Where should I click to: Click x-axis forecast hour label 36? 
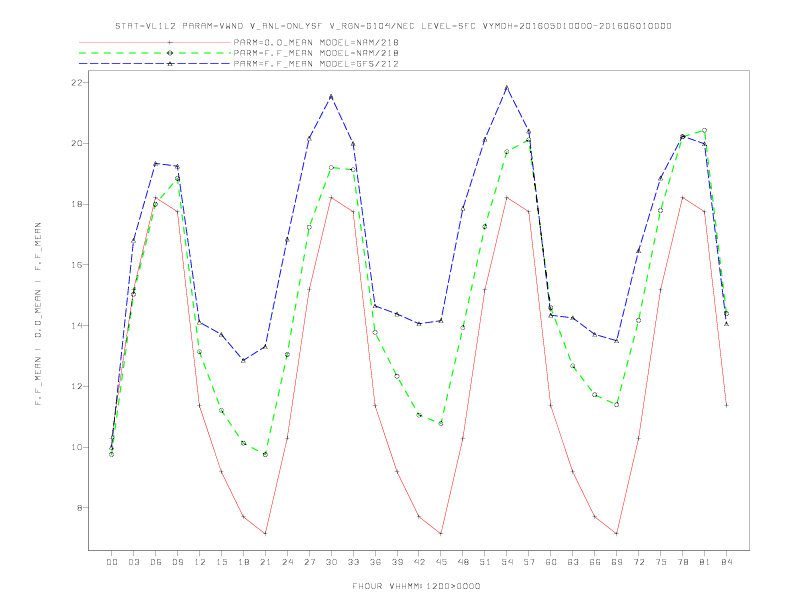[x=375, y=562]
